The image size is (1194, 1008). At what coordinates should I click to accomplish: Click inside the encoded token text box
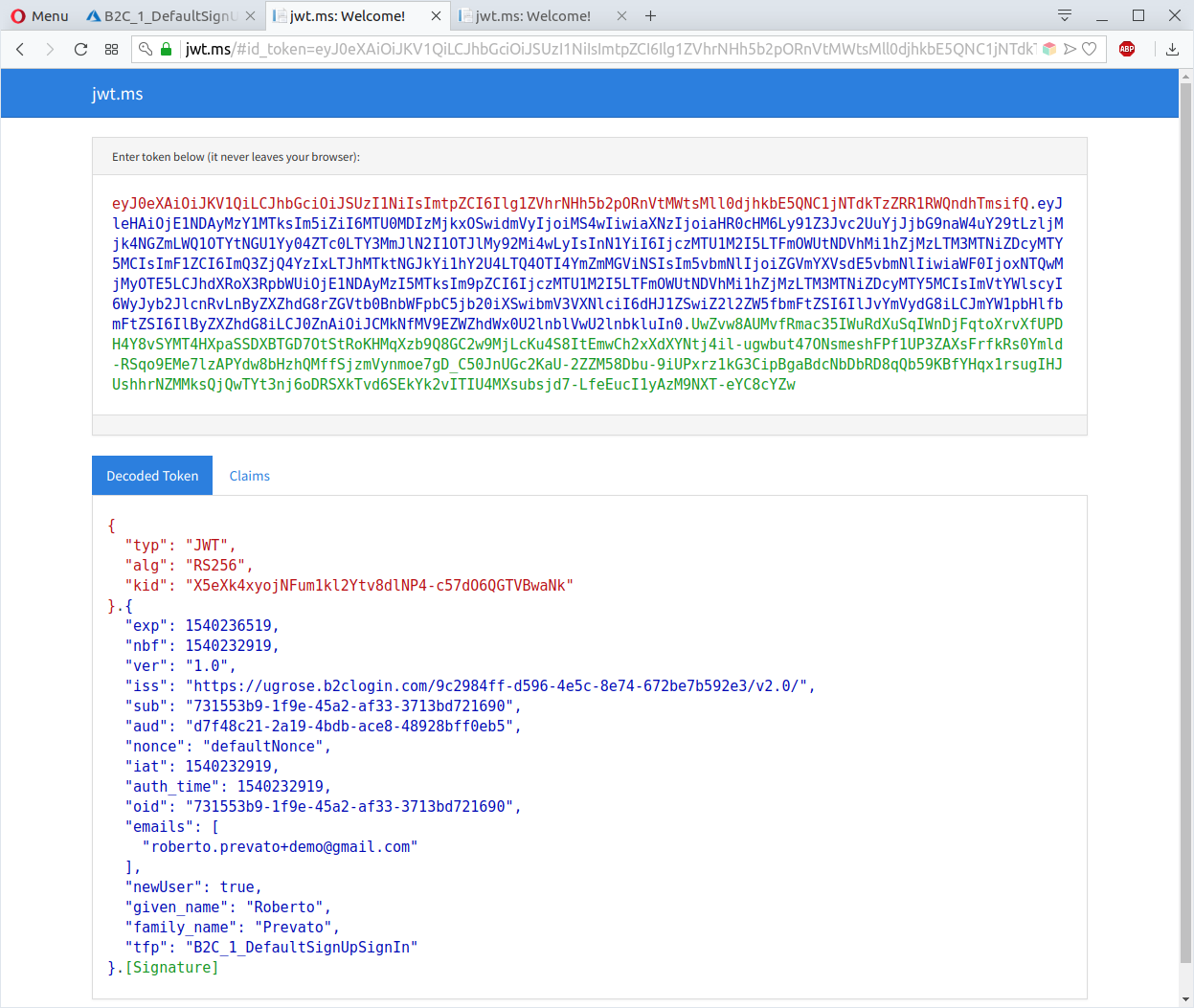[589, 294]
